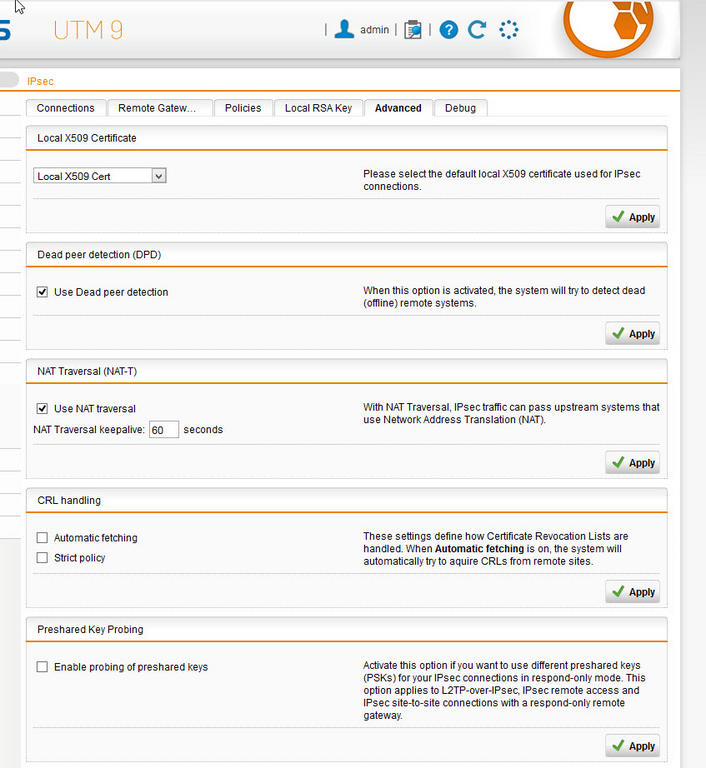Open the Remote Gateways tab
The height and width of the screenshot is (768, 706).
click(160, 108)
